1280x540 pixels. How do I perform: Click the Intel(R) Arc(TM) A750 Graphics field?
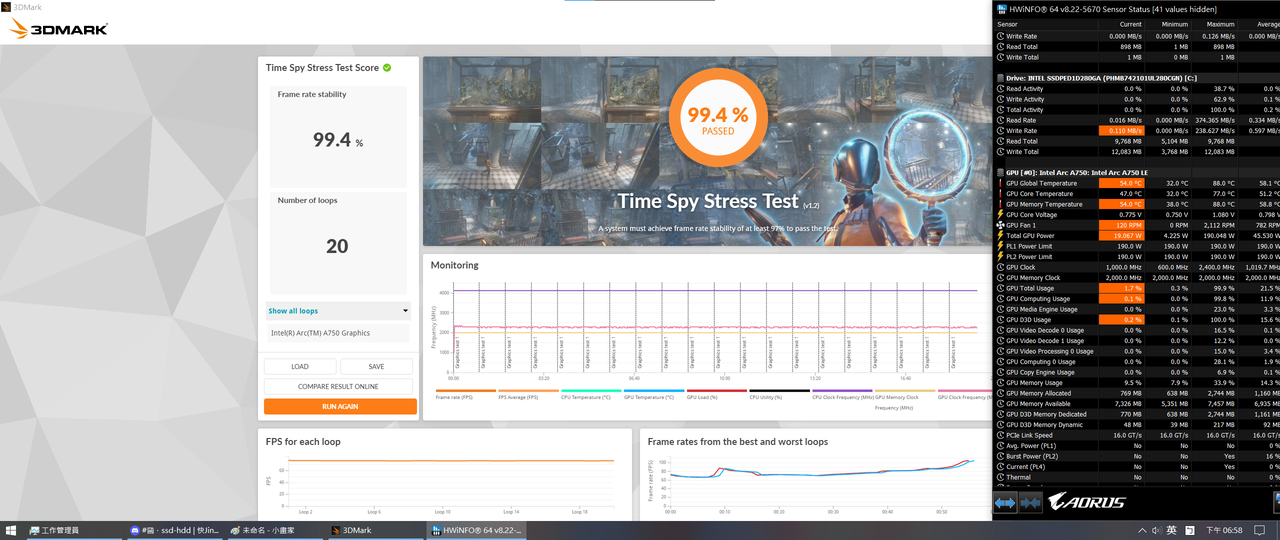click(x=338, y=333)
